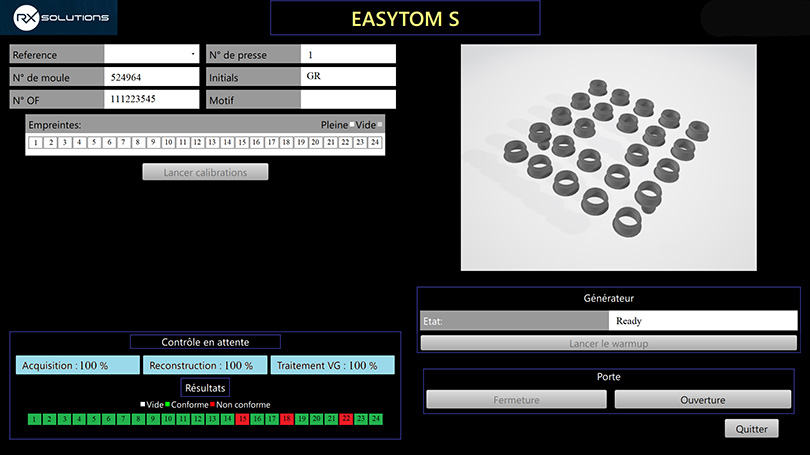Click the EASYTOM S title banner

[405, 18]
